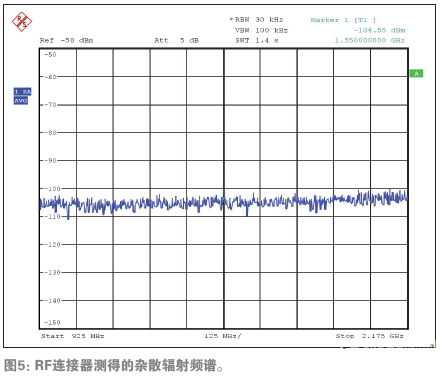This screenshot has height=378, width=440.
Task: Click the -120 y-axis label
Action: [52, 245]
